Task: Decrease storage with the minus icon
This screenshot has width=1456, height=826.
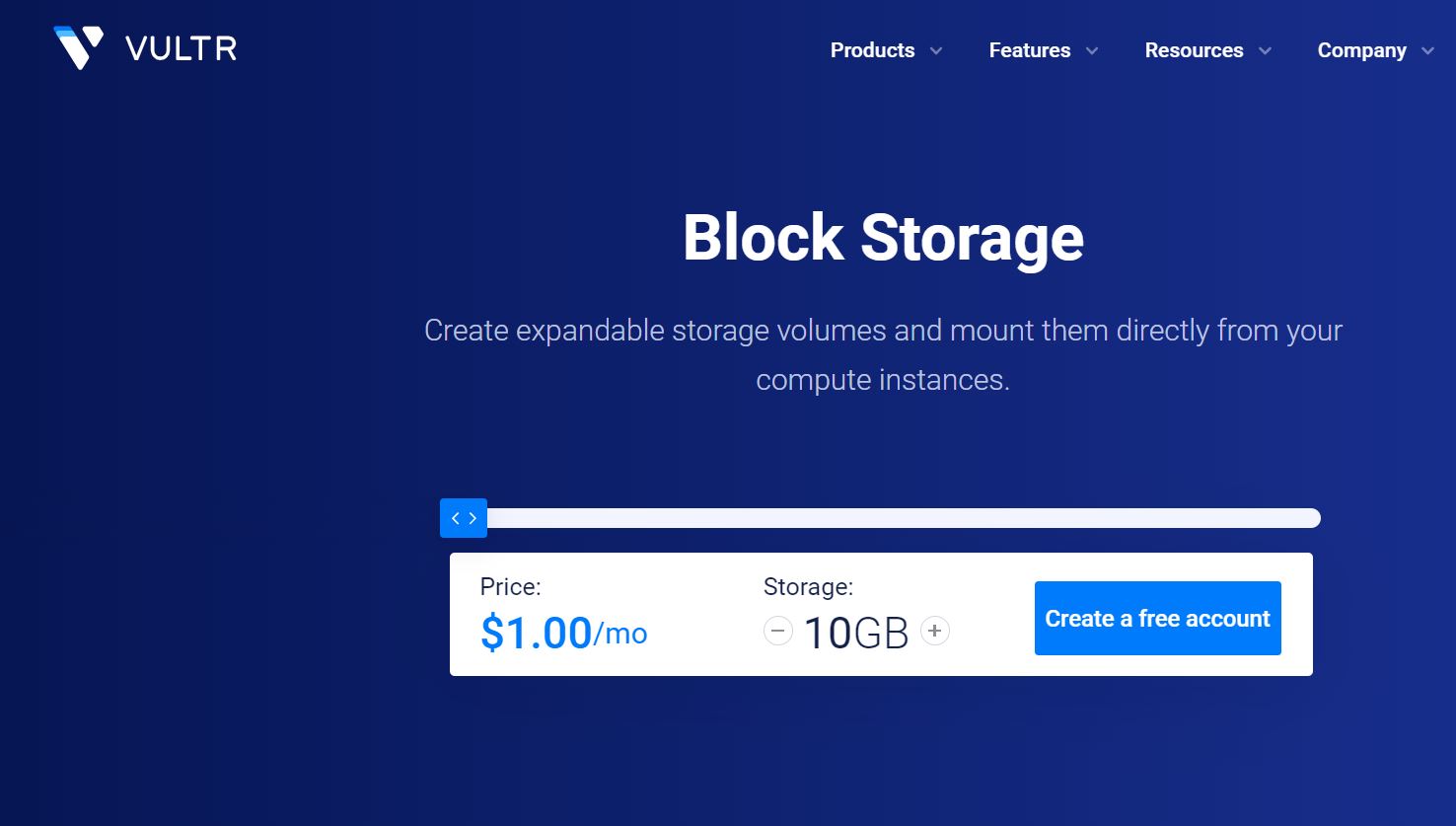Action: [778, 631]
